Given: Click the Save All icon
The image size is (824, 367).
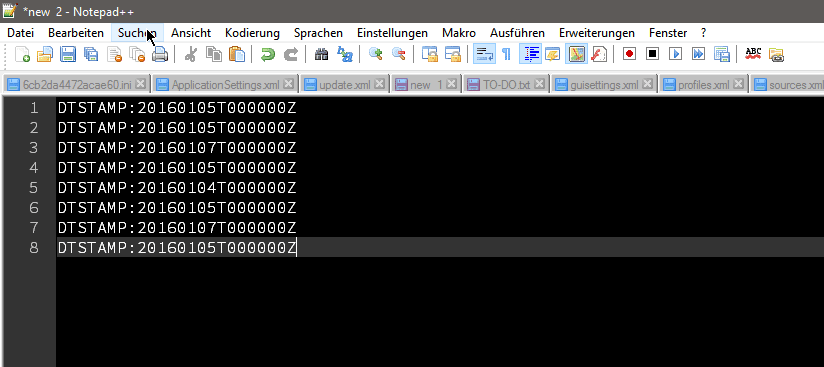Looking at the screenshot, I should (x=91, y=54).
